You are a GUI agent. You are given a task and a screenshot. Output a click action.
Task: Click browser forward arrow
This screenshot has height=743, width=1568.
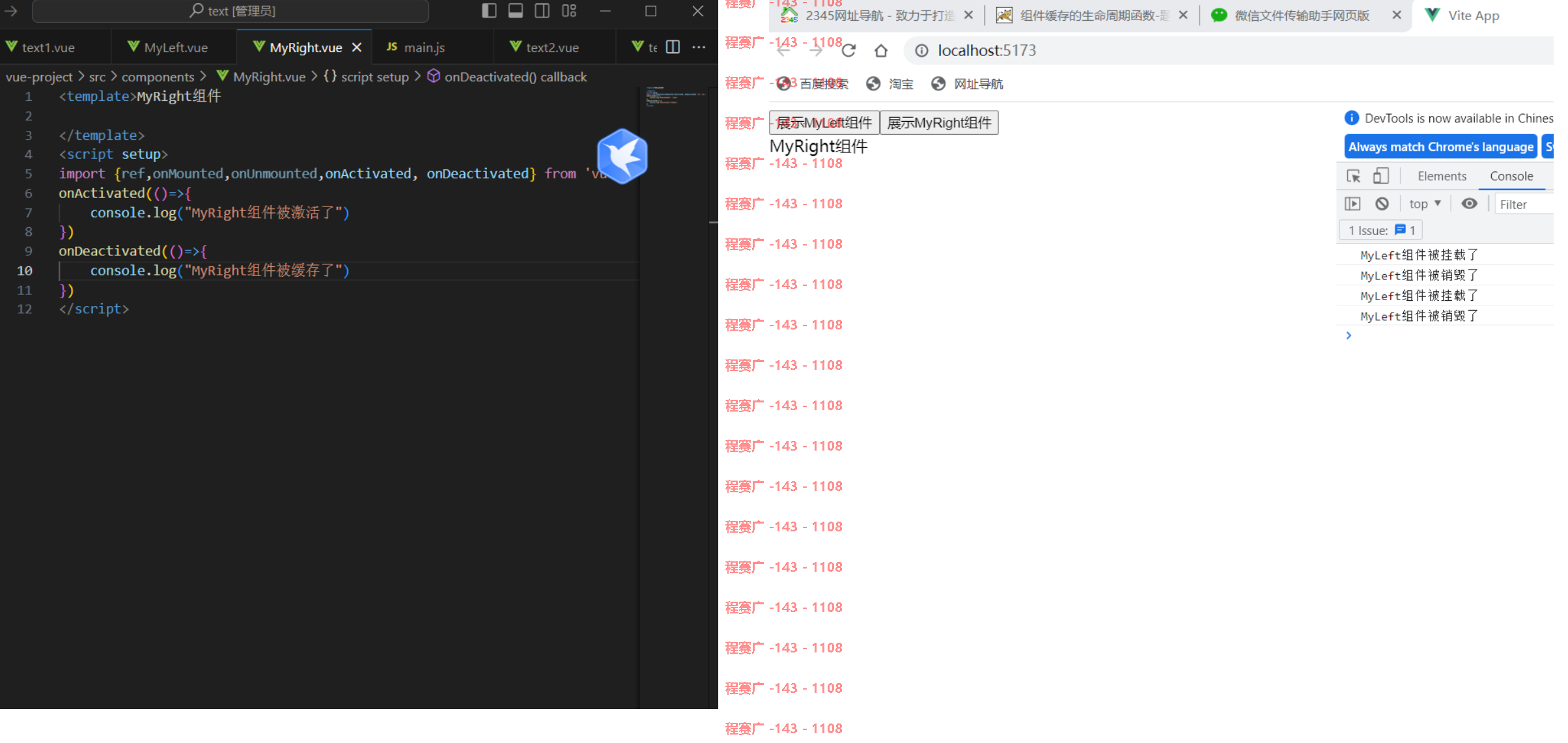pyautogui.click(x=816, y=50)
